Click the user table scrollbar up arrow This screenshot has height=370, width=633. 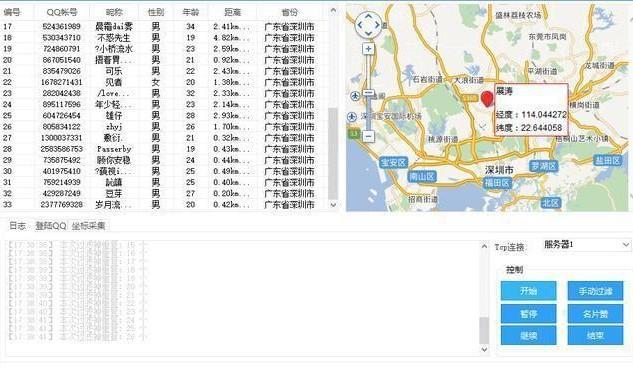(x=333, y=11)
